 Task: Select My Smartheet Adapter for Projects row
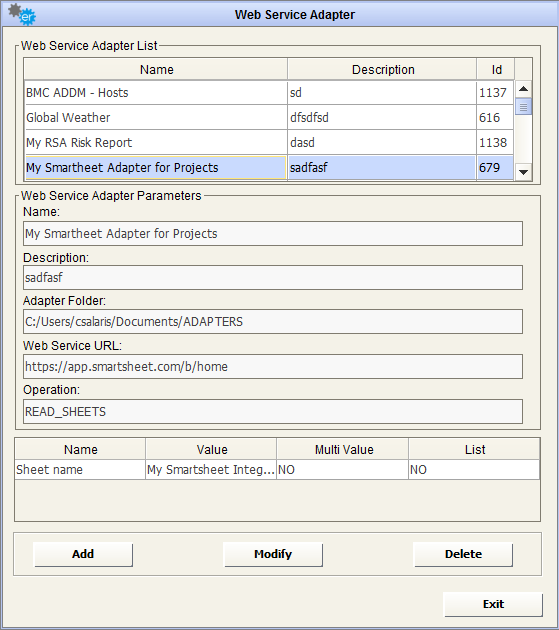(269, 168)
